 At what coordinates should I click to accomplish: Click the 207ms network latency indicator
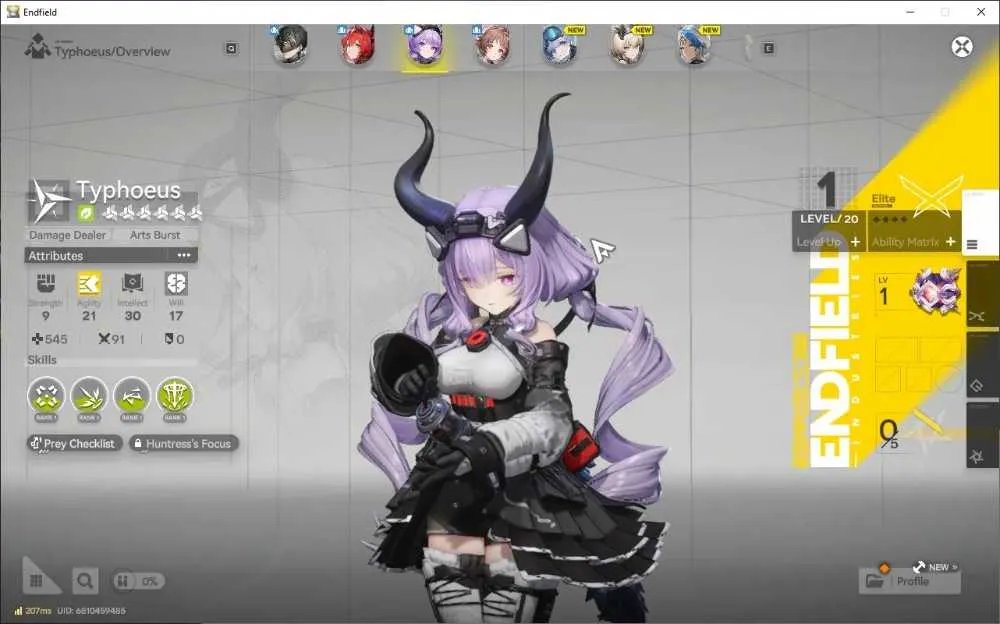point(33,611)
